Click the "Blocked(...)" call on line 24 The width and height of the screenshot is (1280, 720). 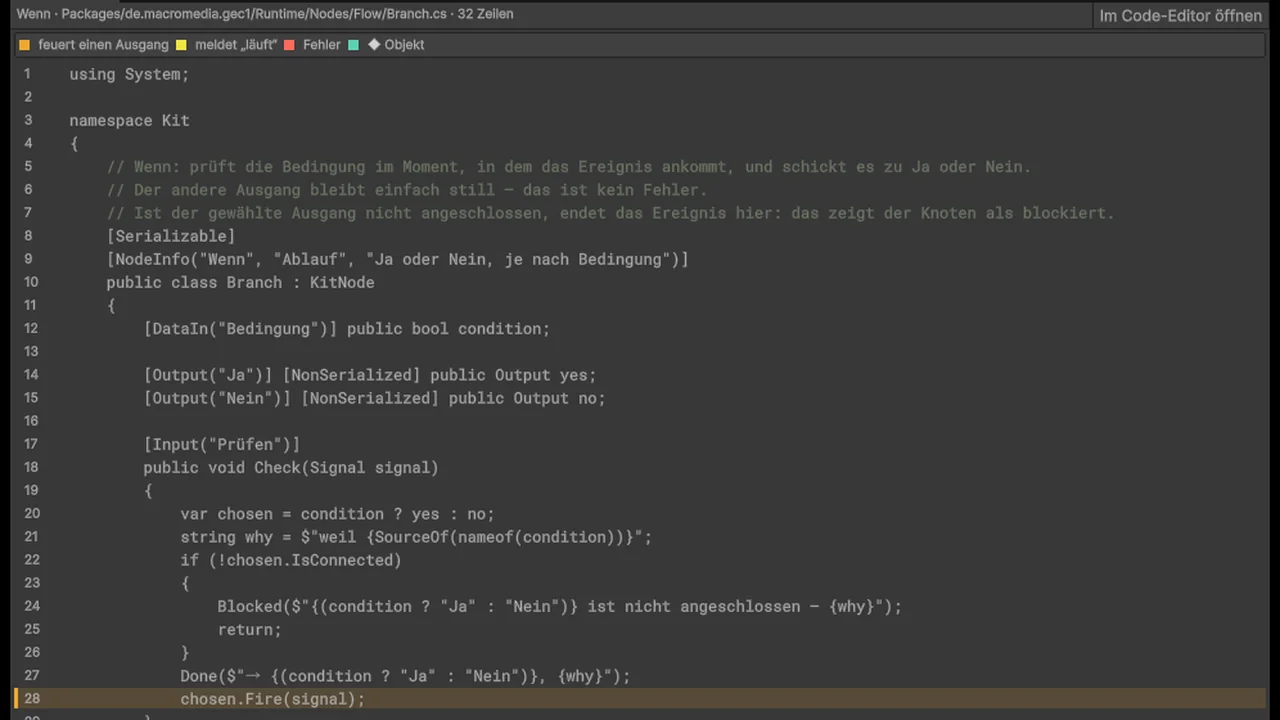[x=560, y=606]
